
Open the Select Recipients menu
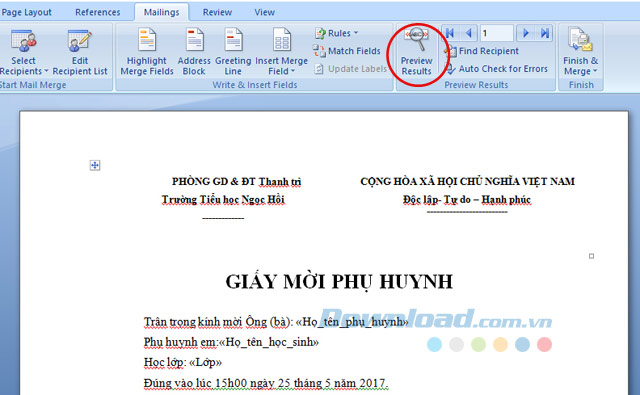click(x=23, y=53)
